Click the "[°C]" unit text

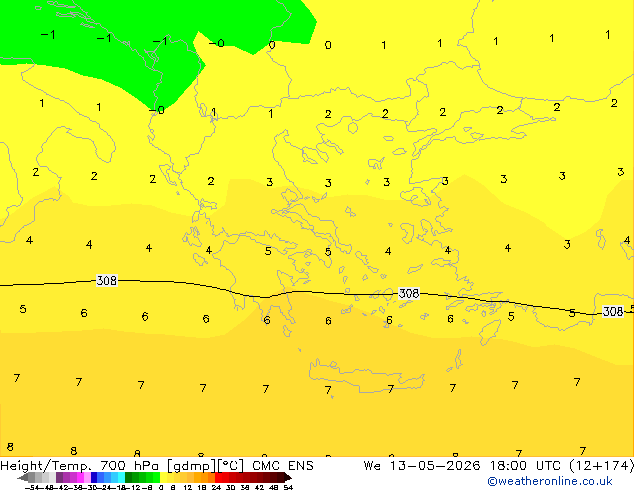tap(231, 466)
